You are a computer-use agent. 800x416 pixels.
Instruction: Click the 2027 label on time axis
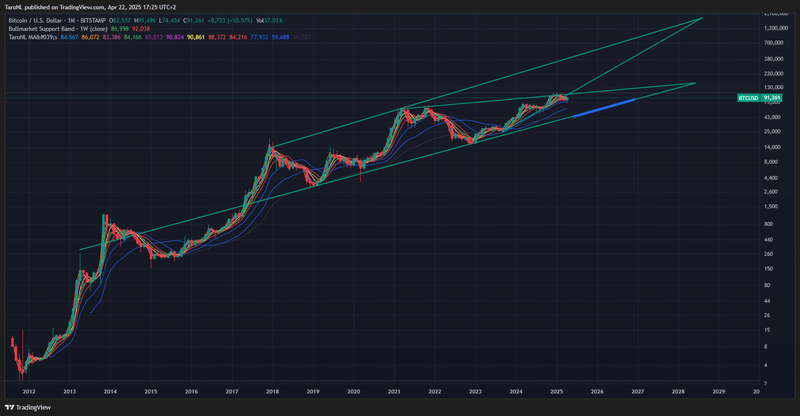pyautogui.click(x=637, y=391)
